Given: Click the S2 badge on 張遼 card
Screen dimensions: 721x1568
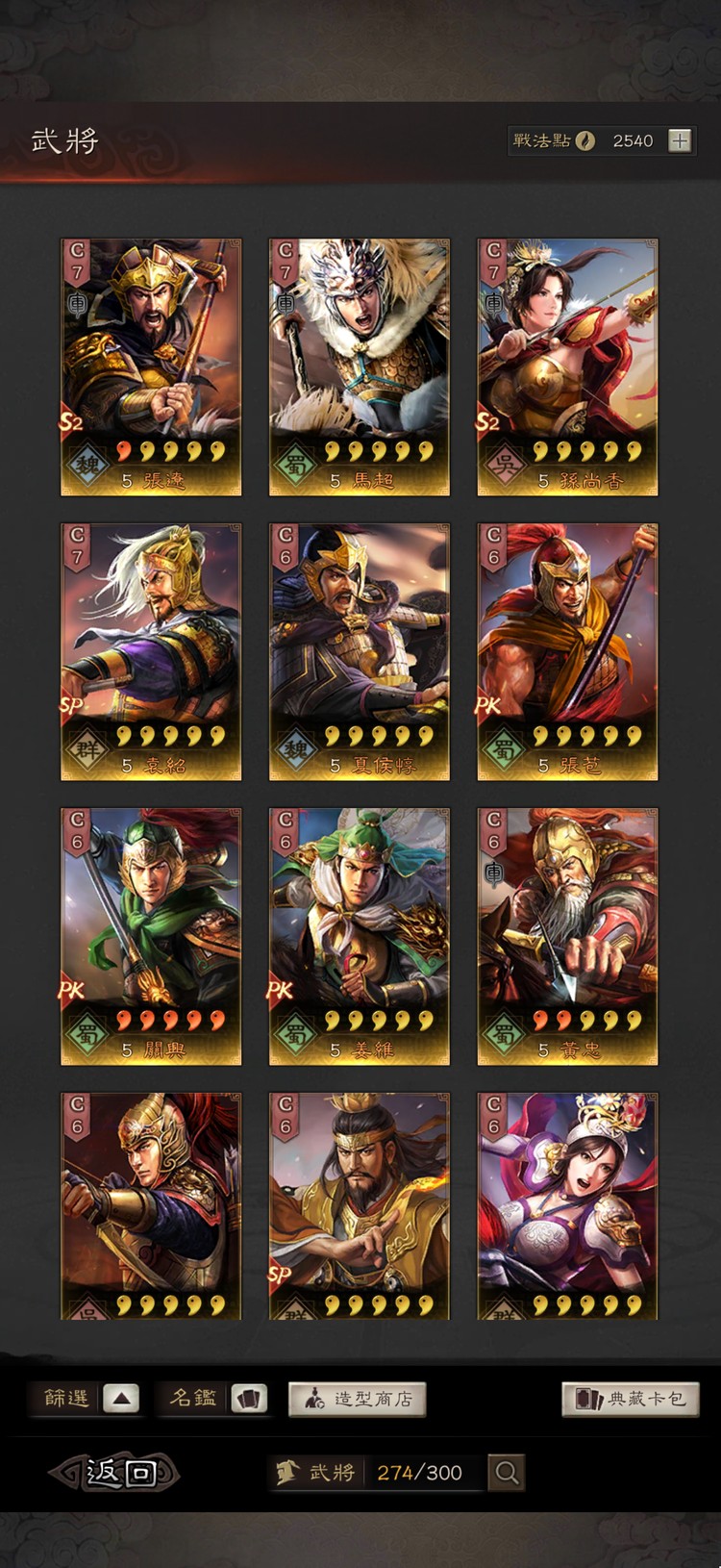Looking at the screenshot, I should (x=73, y=421).
